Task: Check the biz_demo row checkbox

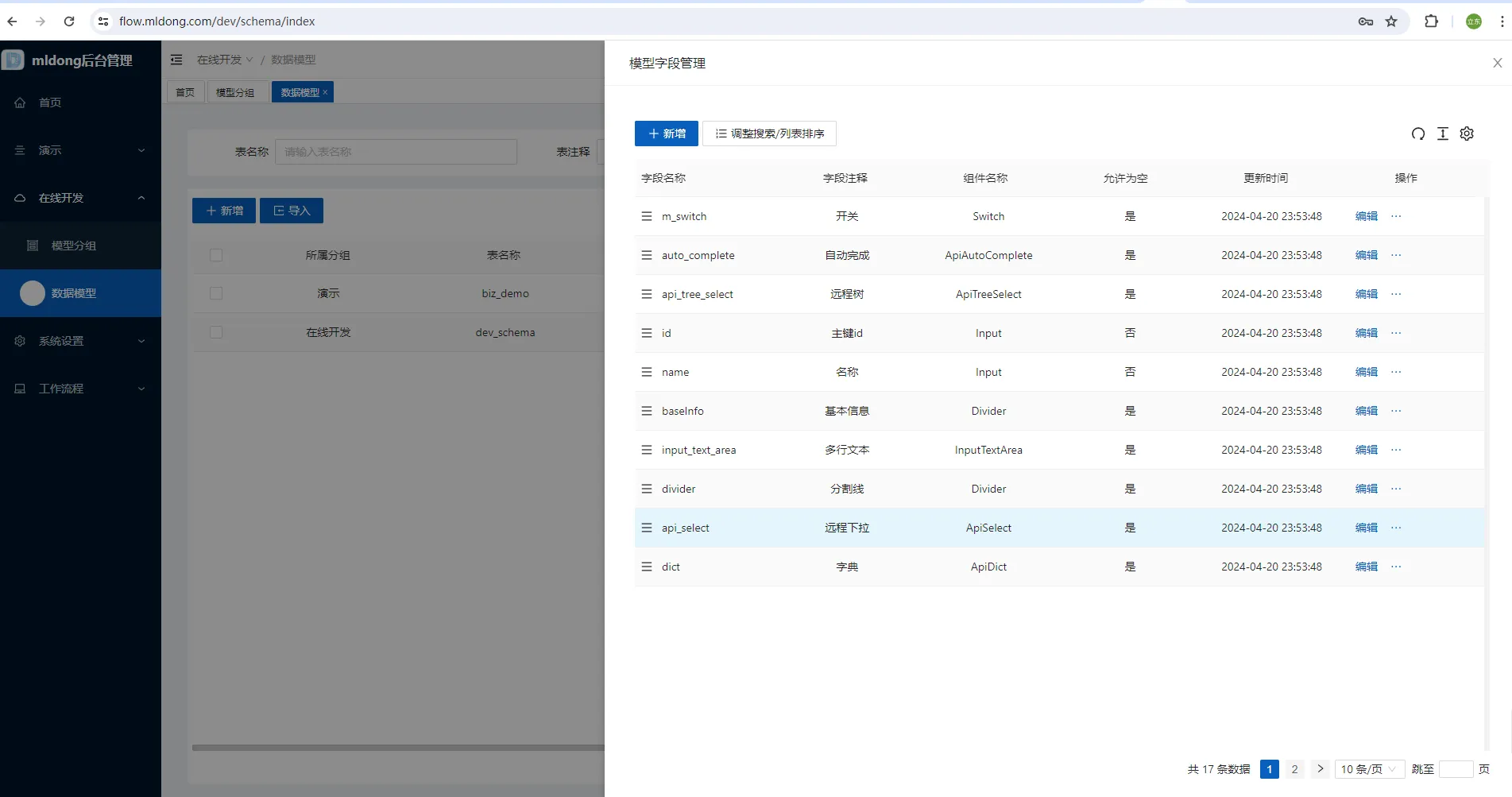Action: pyautogui.click(x=216, y=293)
